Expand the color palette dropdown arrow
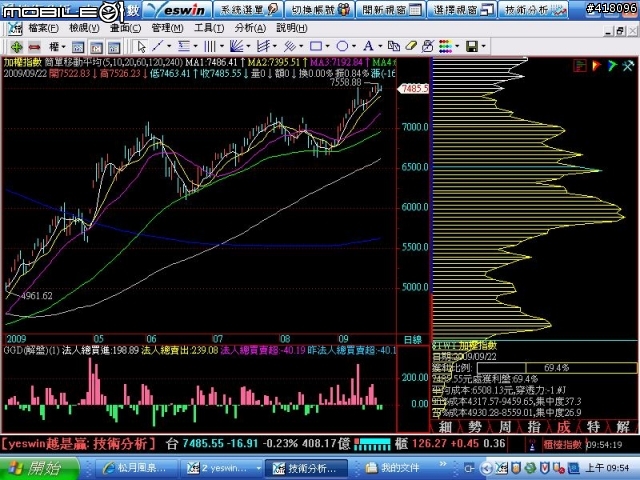 tap(457, 46)
